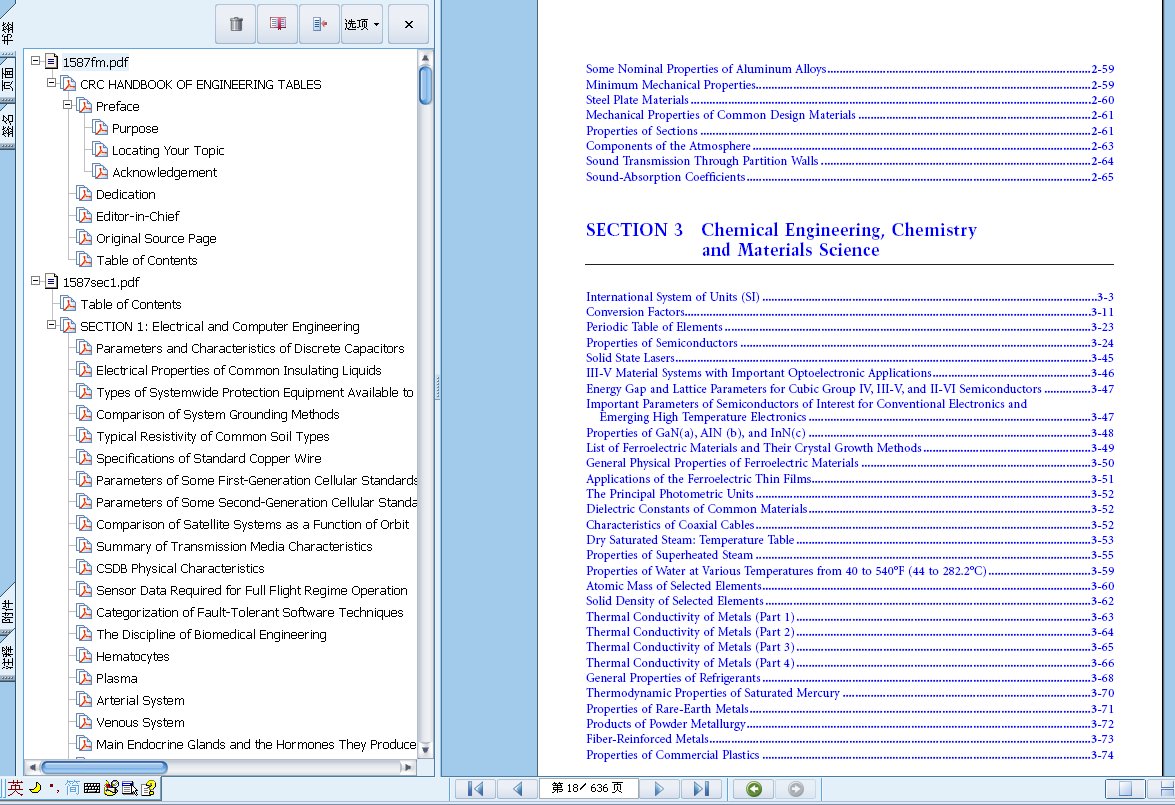Collapse SECTION 1 Electrical and Computer Engineering

pos(51,325)
